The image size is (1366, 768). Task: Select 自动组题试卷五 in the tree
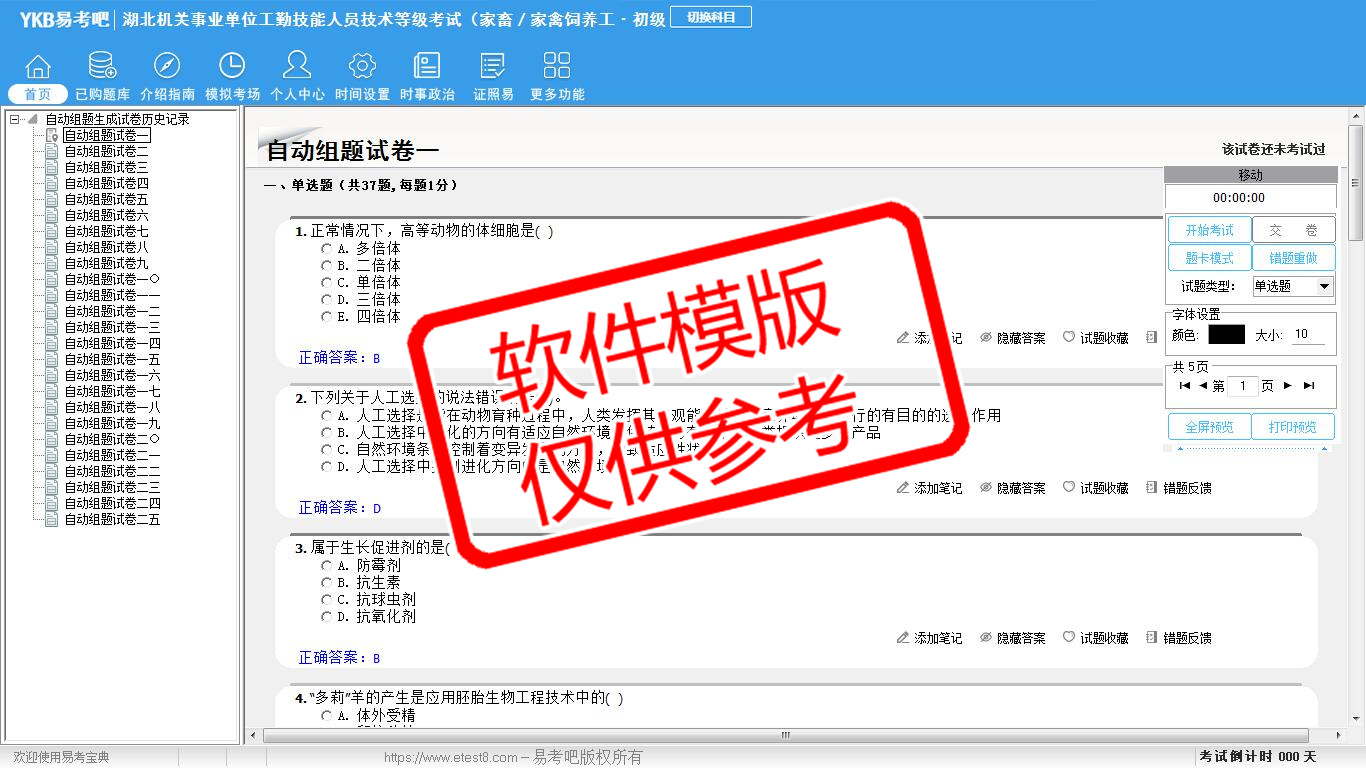(x=106, y=200)
